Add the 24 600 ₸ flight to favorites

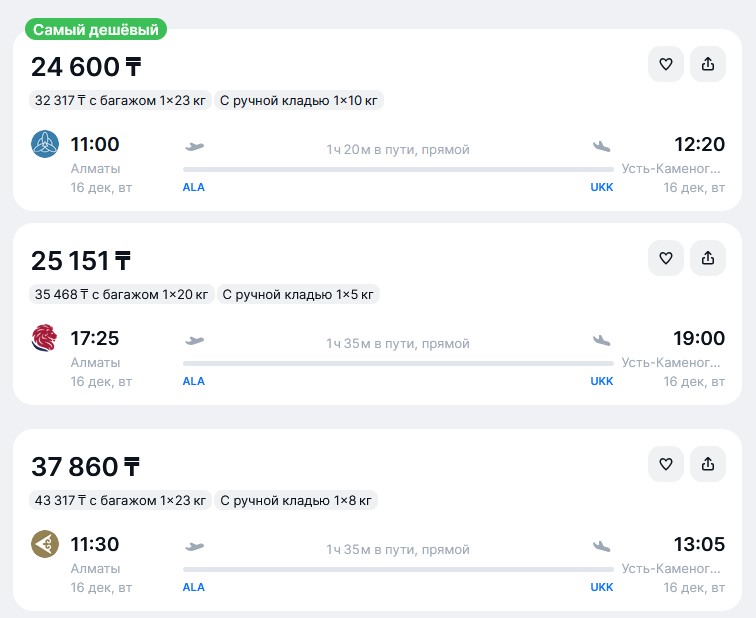666,64
